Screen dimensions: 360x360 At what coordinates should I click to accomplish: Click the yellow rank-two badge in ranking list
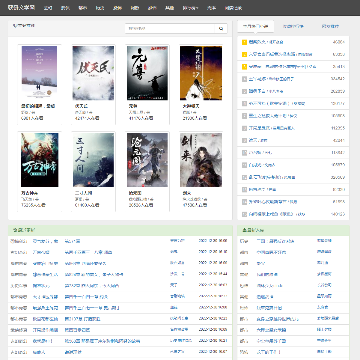click(244, 54)
